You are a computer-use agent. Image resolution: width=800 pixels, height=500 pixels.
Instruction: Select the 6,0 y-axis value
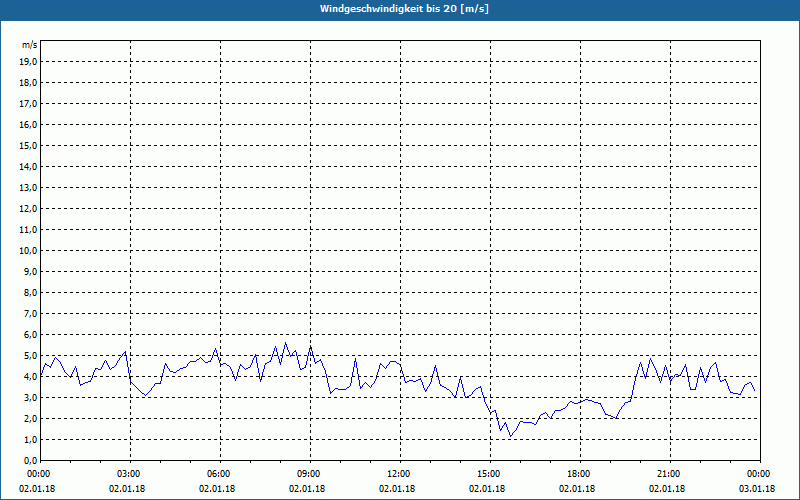tap(30, 335)
